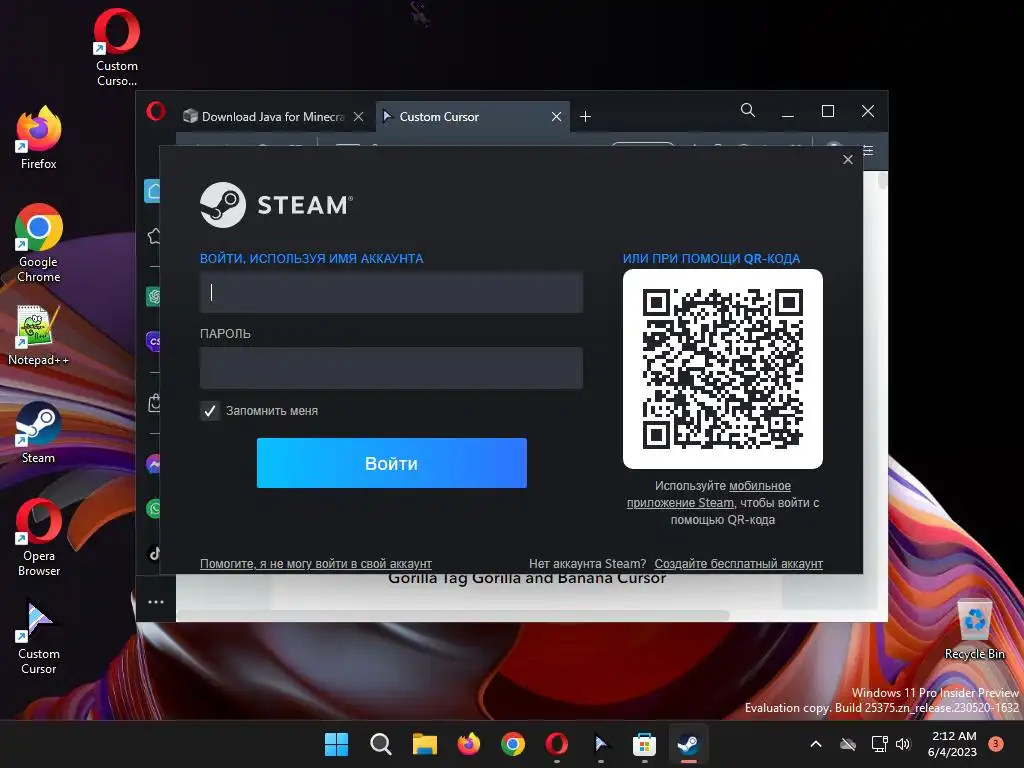The image size is (1024, 768).
Task: Open Custom Cursor app on the taskbar
Action: click(x=600, y=744)
